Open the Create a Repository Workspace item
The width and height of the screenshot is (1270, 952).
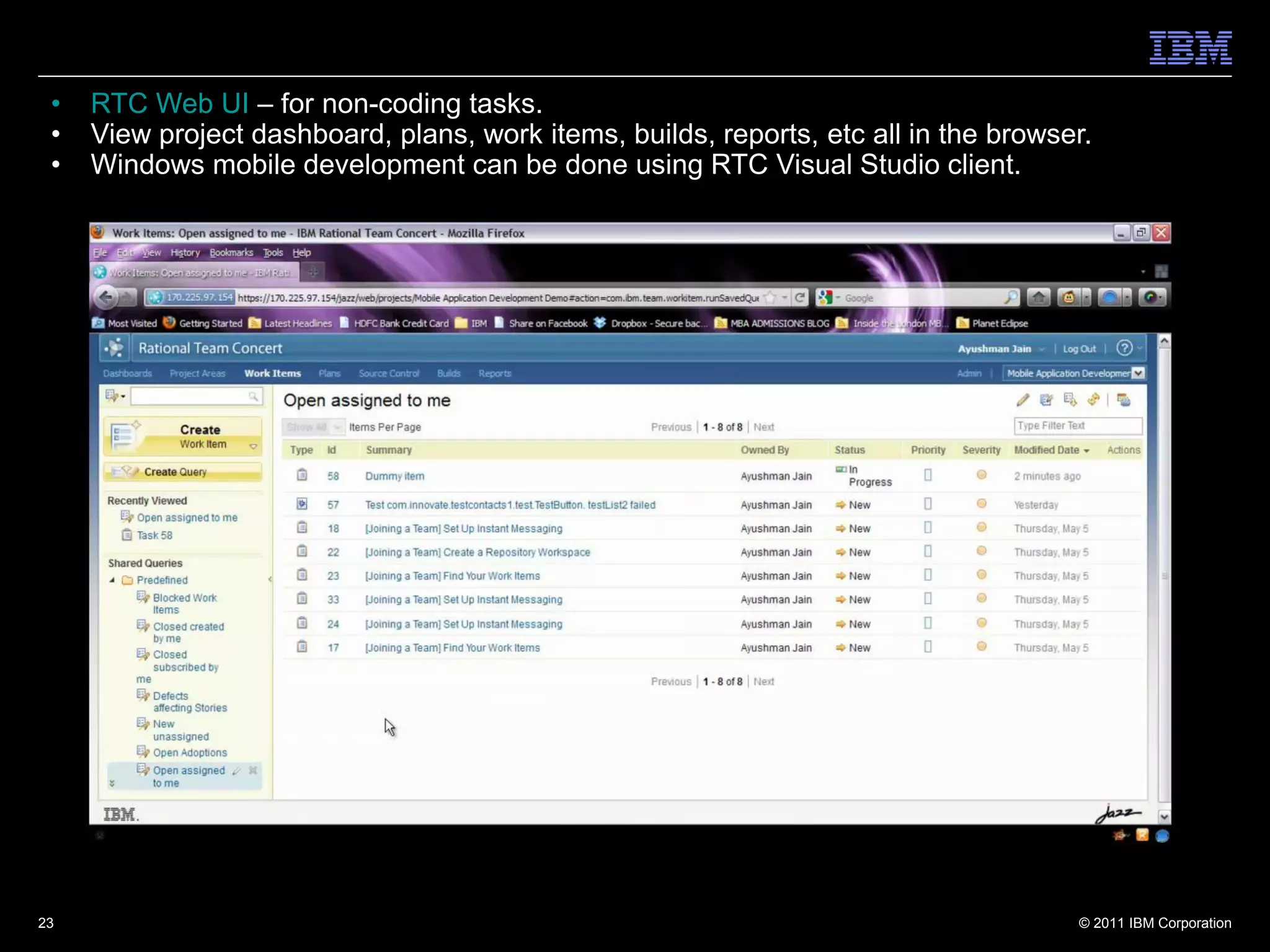pos(477,552)
